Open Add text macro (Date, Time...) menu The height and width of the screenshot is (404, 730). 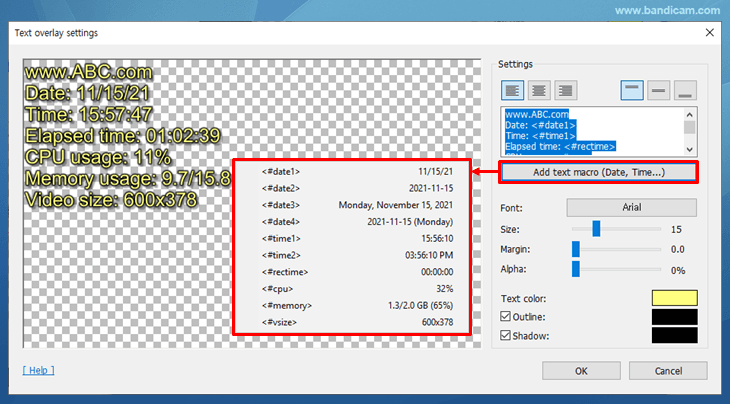pos(599,172)
